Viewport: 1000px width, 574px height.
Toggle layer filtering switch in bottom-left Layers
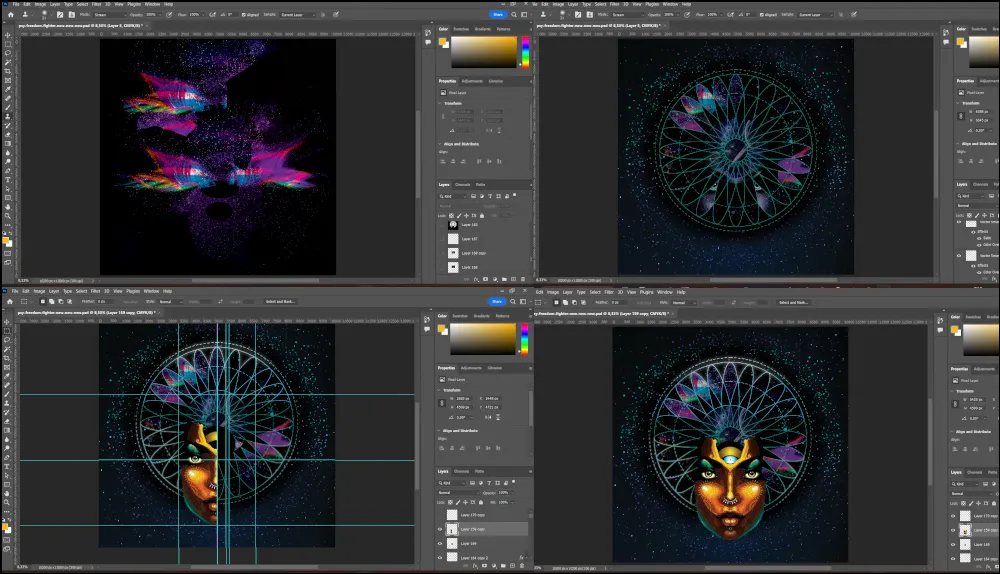tap(514, 482)
